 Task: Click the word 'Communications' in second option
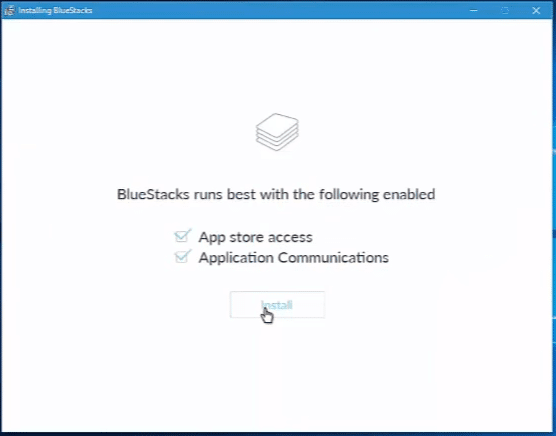pyautogui.click(x=333, y=258)
